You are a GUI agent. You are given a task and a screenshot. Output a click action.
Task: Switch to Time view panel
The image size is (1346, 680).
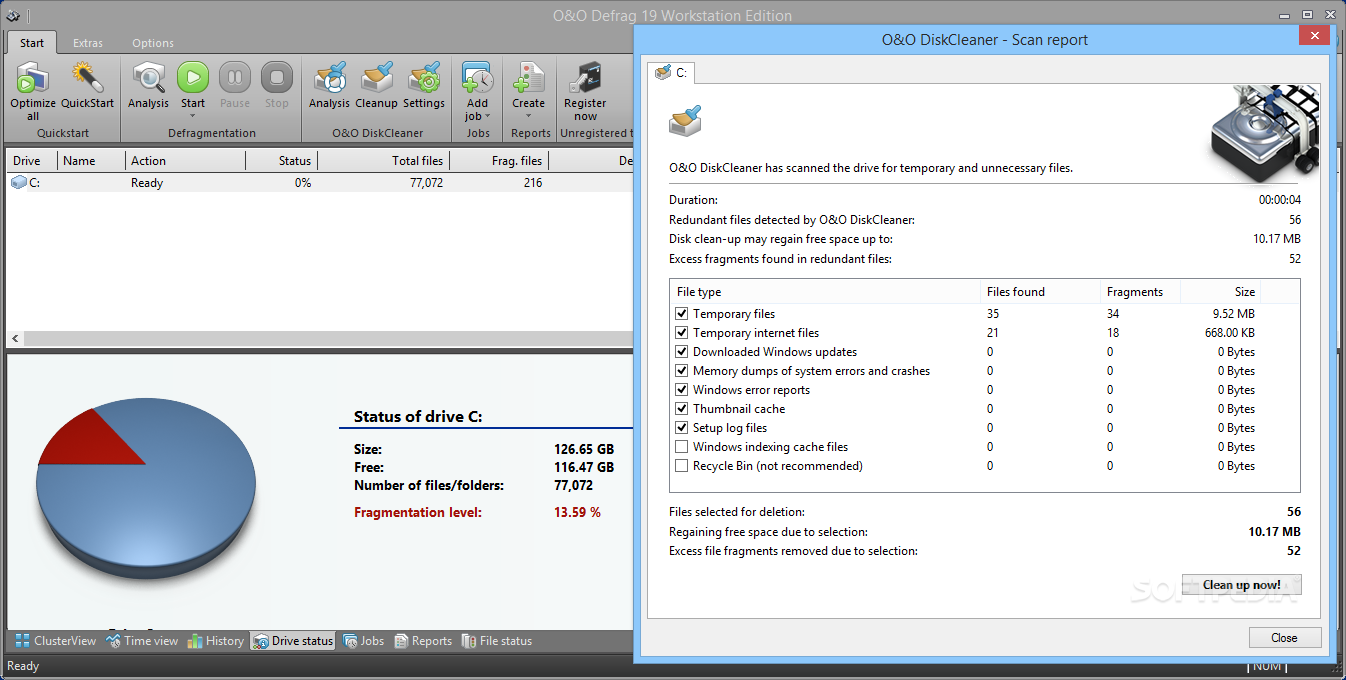point(142,641)
